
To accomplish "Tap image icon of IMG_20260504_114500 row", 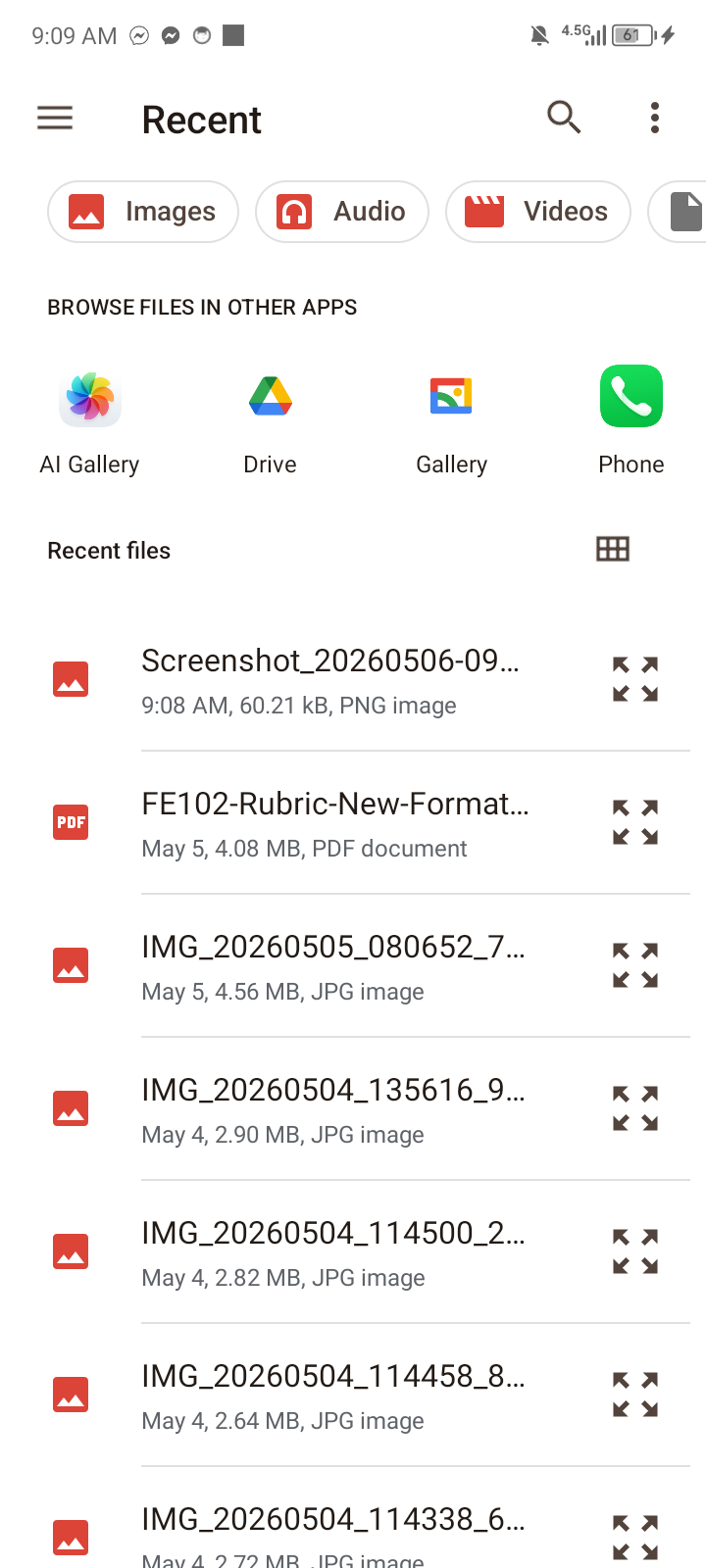I will 71,1251.
